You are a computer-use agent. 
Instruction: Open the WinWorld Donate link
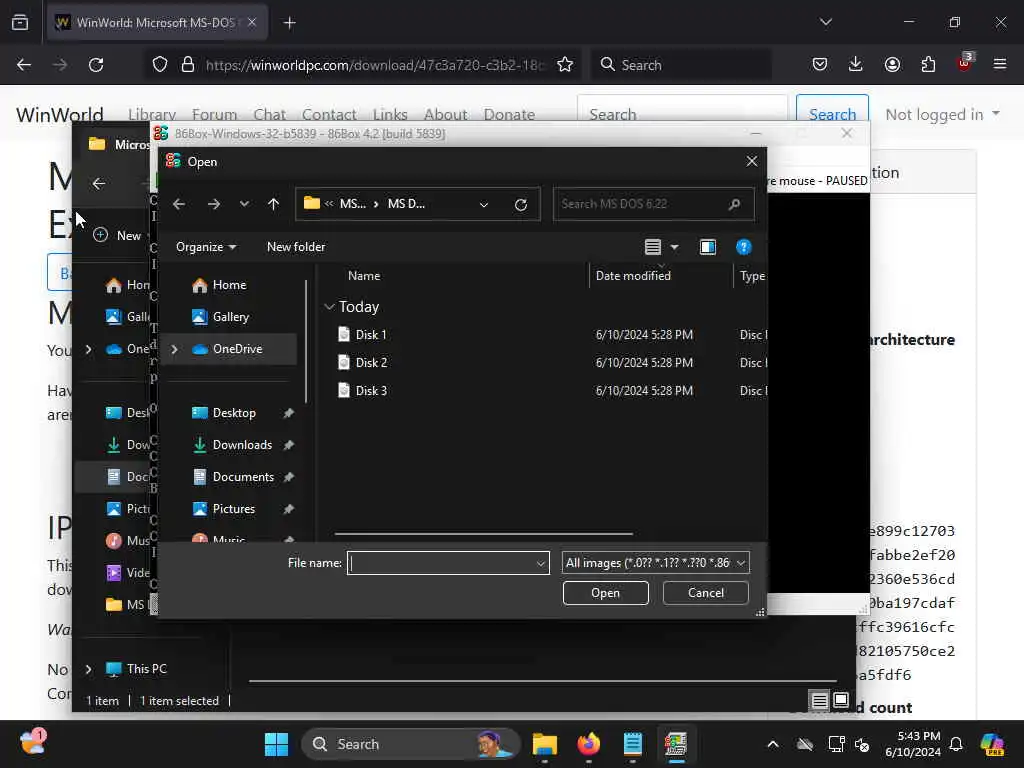point(509,114)
